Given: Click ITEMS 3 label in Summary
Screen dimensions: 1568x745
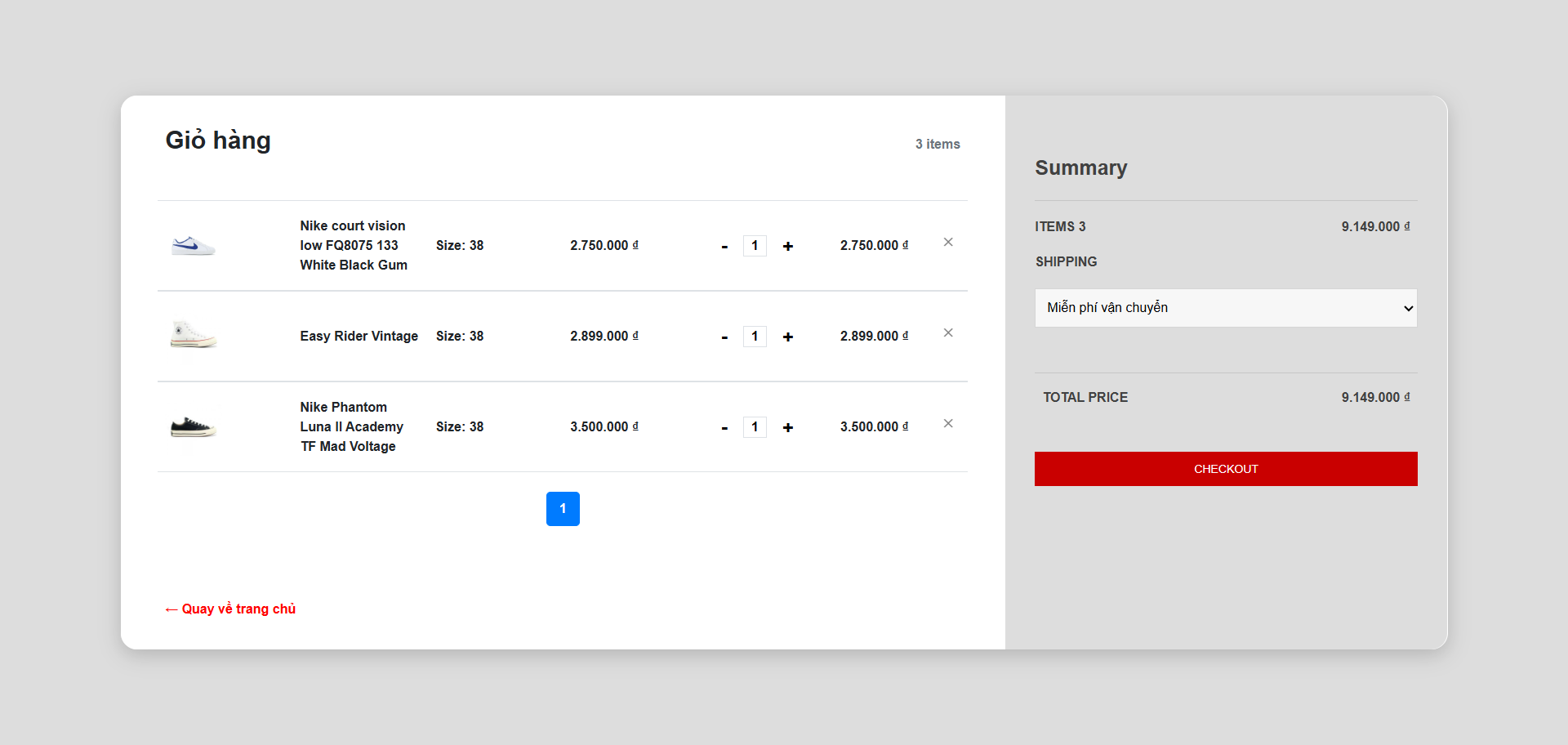Looking at the screenshot, I should (x=1060, y=226).
